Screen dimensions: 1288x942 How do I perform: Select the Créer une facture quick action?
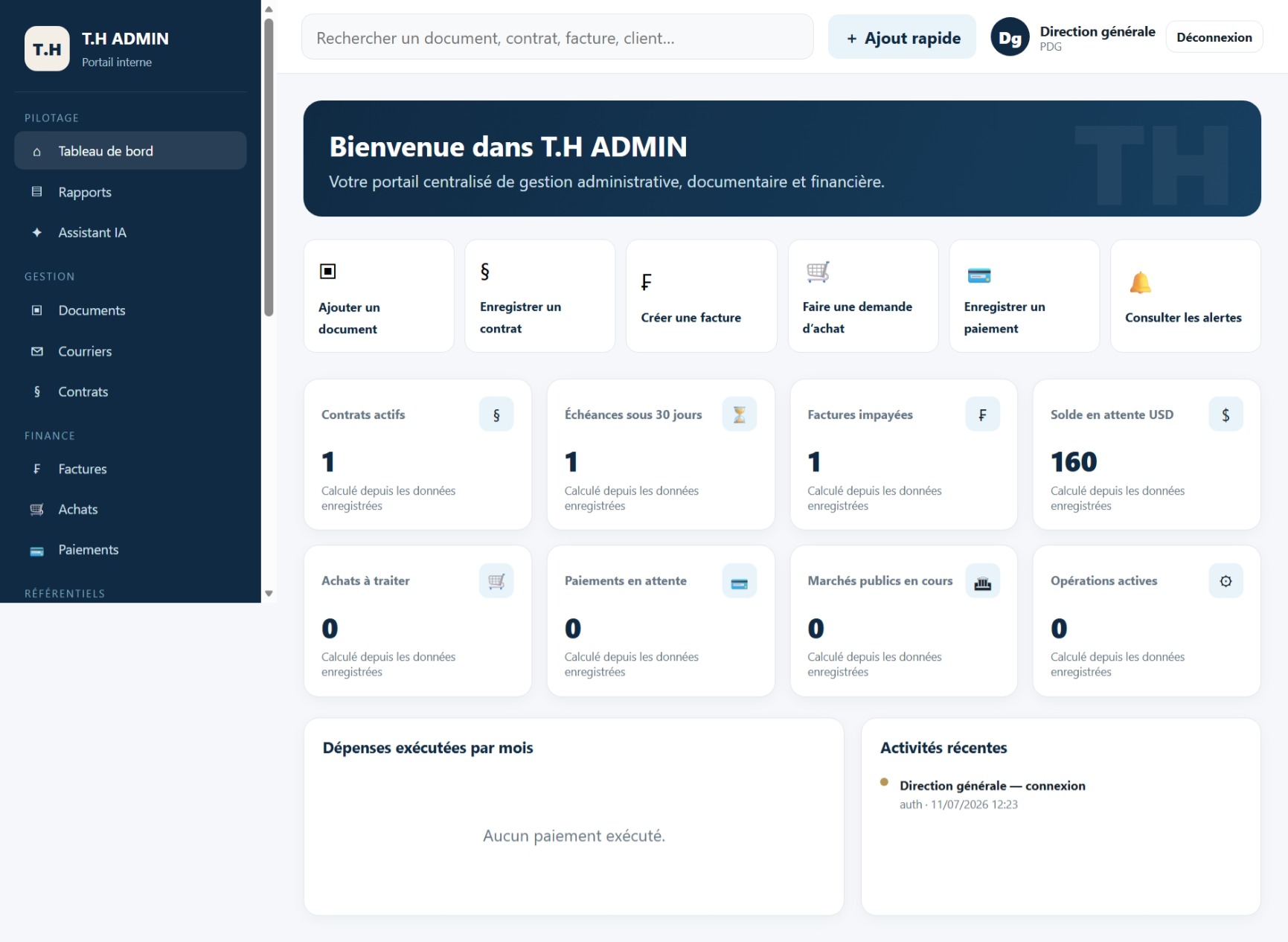coord(701,296)
